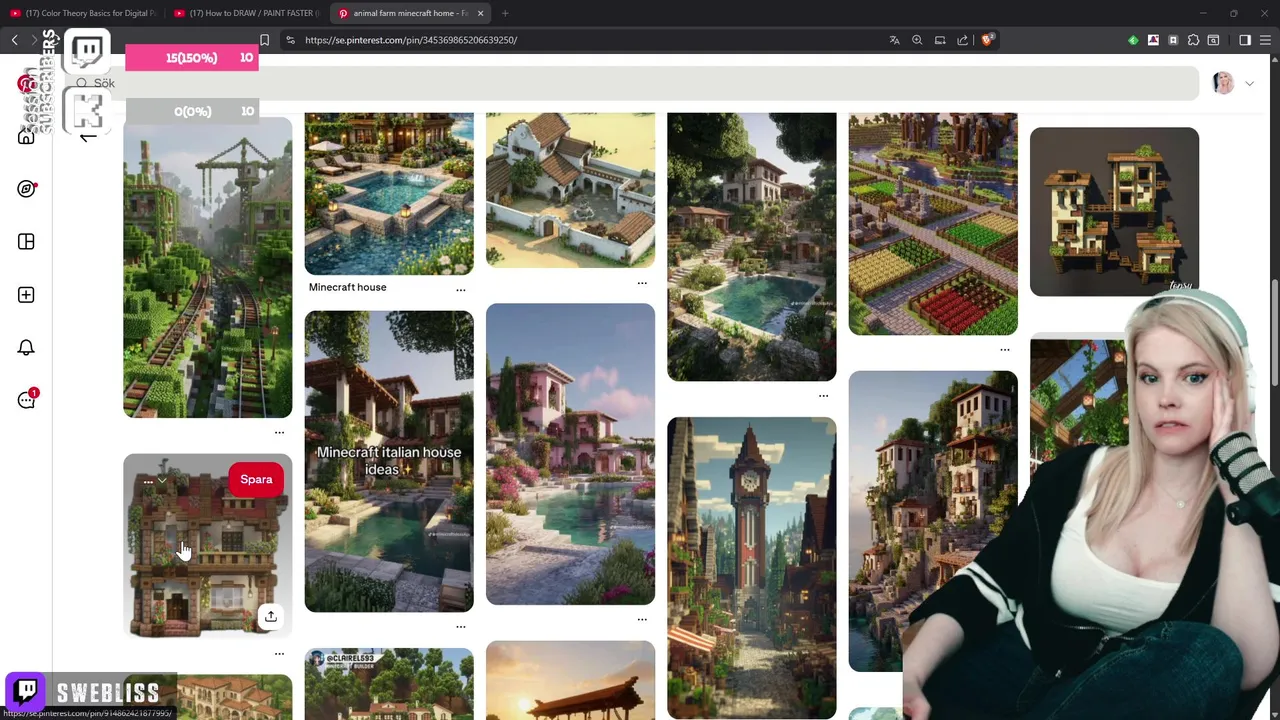The height and width of the screenshot is (720, 1280).
Task: Open more options under pink villa pin
Action: tap(642, 620)
